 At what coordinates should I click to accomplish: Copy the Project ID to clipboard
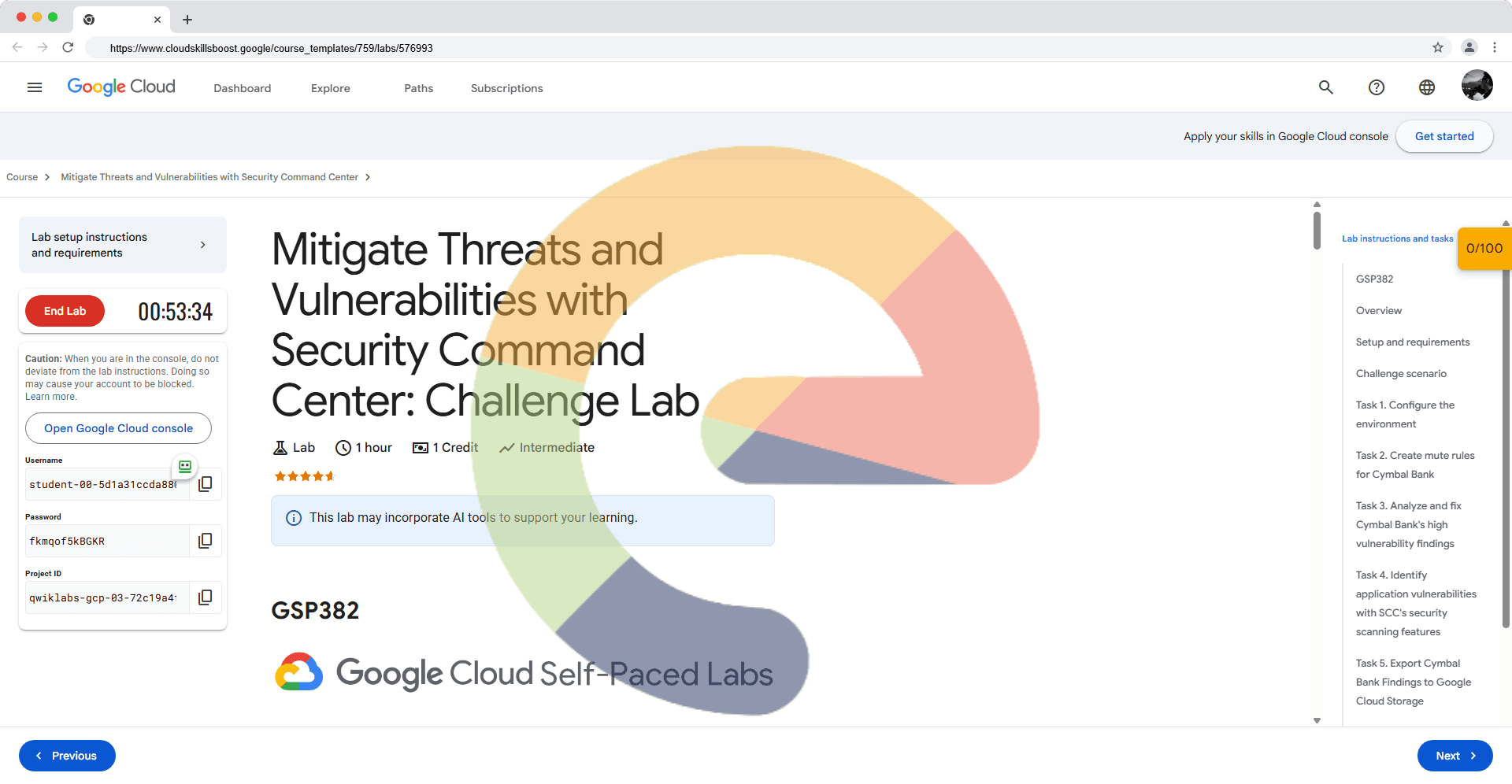[x=206, y=597]
